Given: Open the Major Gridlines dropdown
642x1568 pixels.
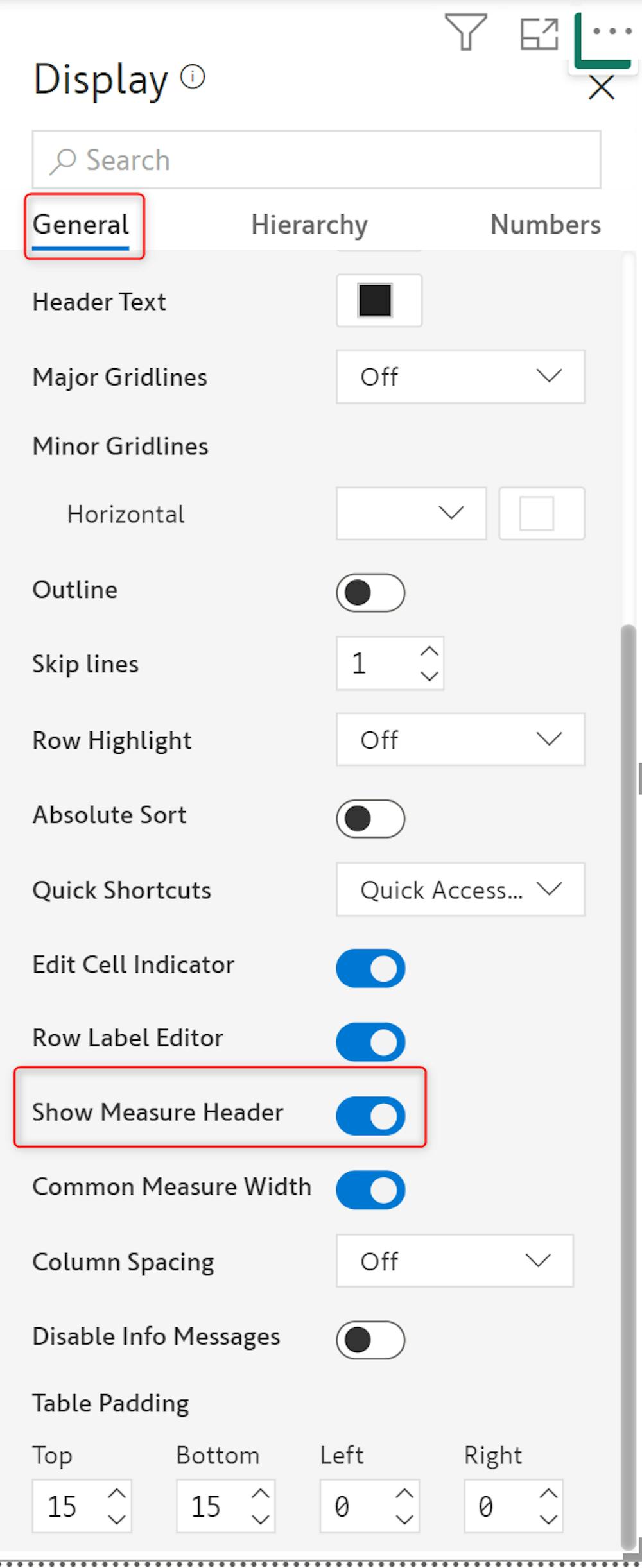Looking at the screenshot, I should pyautogui.click(x=460, y=377).
